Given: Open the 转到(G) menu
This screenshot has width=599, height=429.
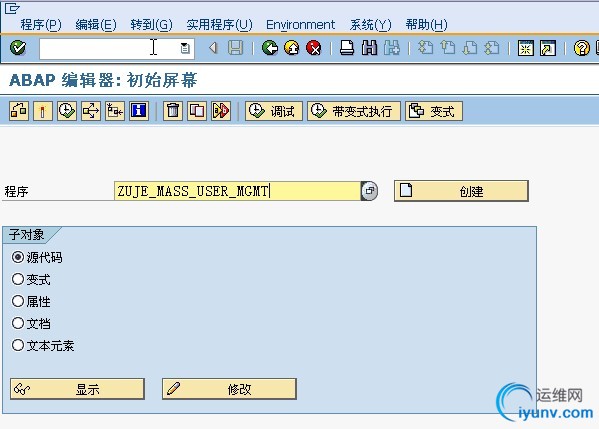Looking at the screenshot, I should click(x=151, y=25).
